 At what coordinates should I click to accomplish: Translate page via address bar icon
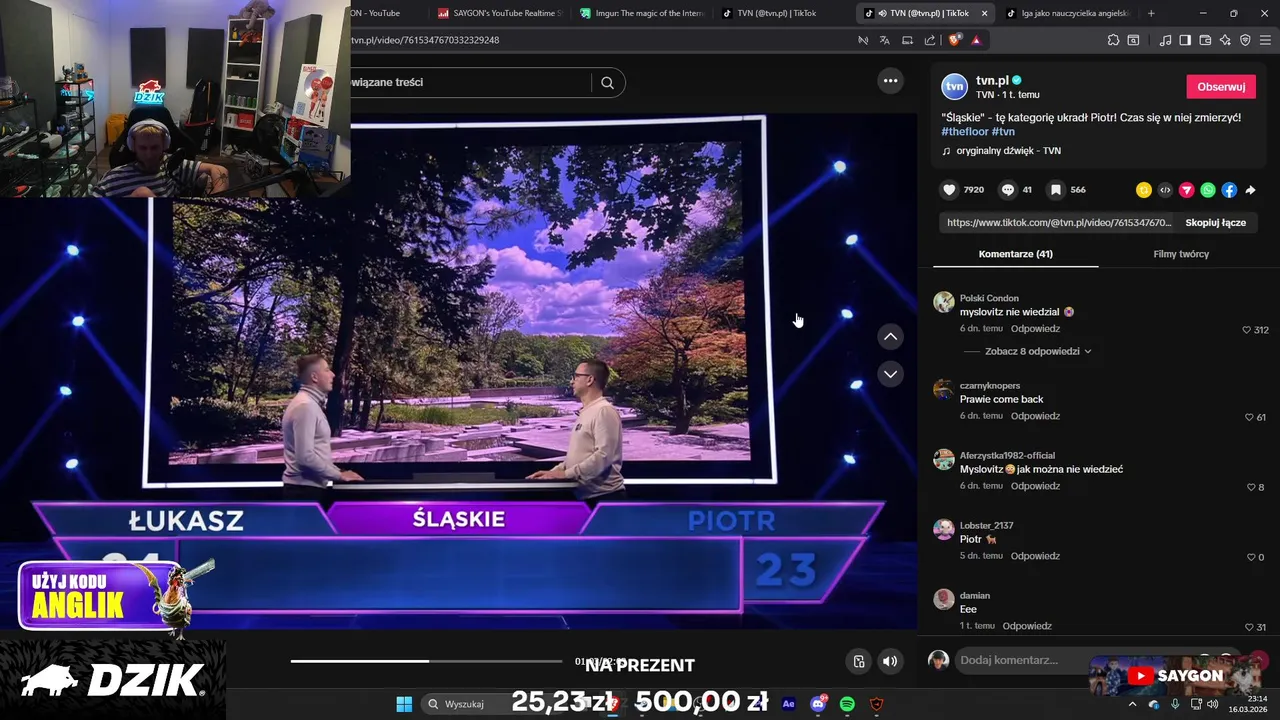(x=885, y=40)
